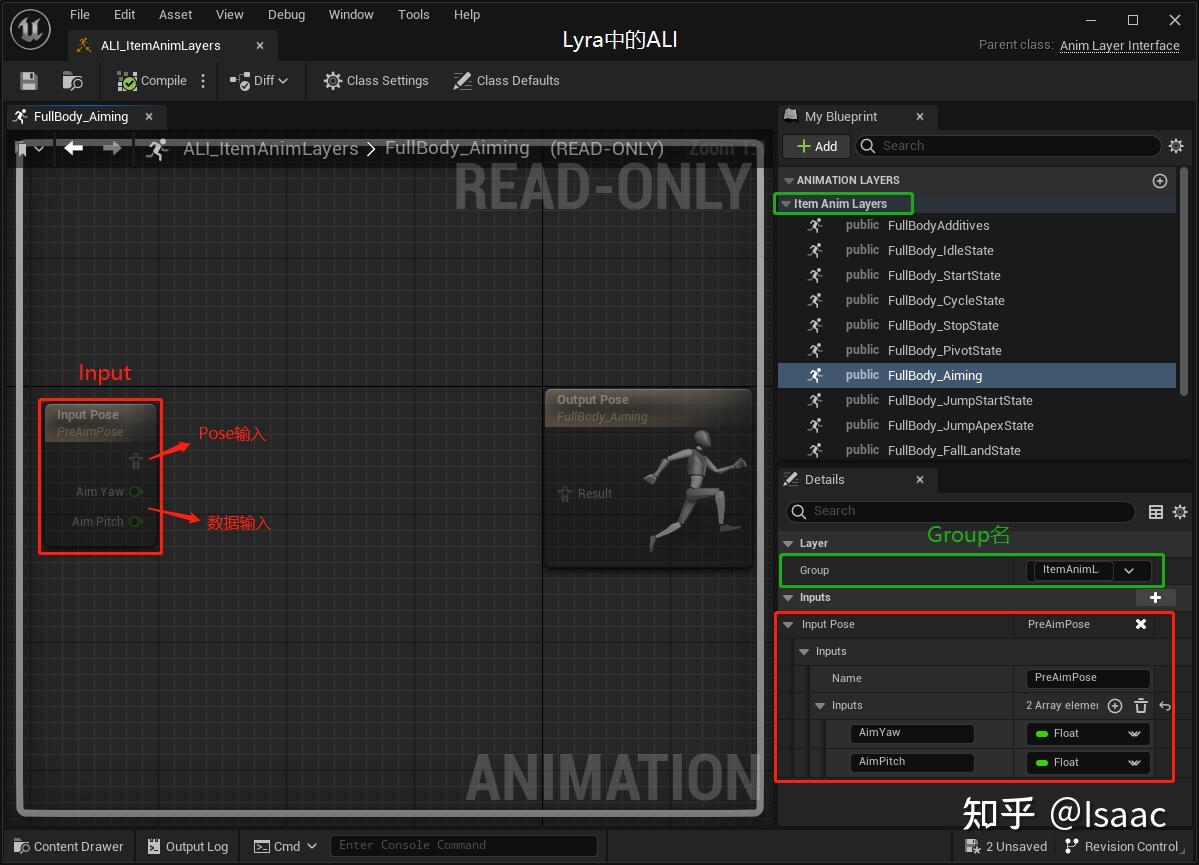Open My Blueprint panel settings gear
The image size is (1199, 865).
pos(1176,145)
